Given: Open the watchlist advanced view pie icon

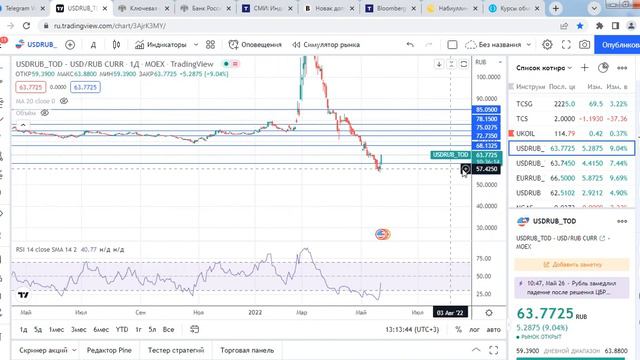Looking at the screenshot, I should (x=603, y=68).
